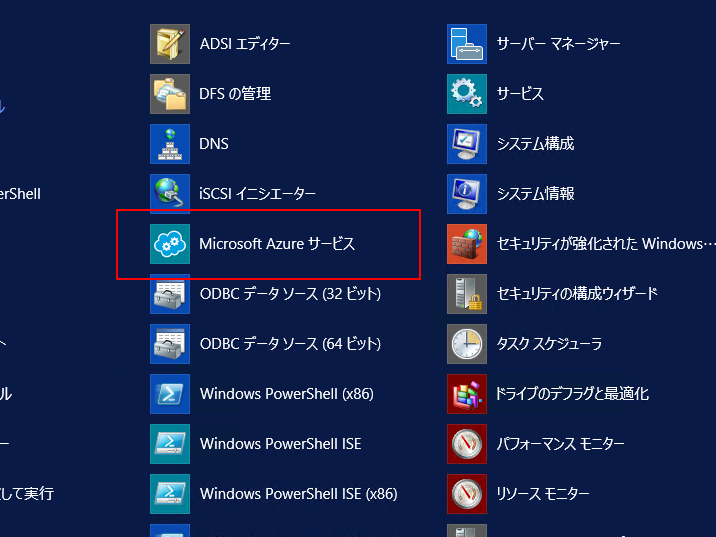Viewport: 716px width, 537px height.
Task: Click the サービス gears icon
Action: pos(467,94)
